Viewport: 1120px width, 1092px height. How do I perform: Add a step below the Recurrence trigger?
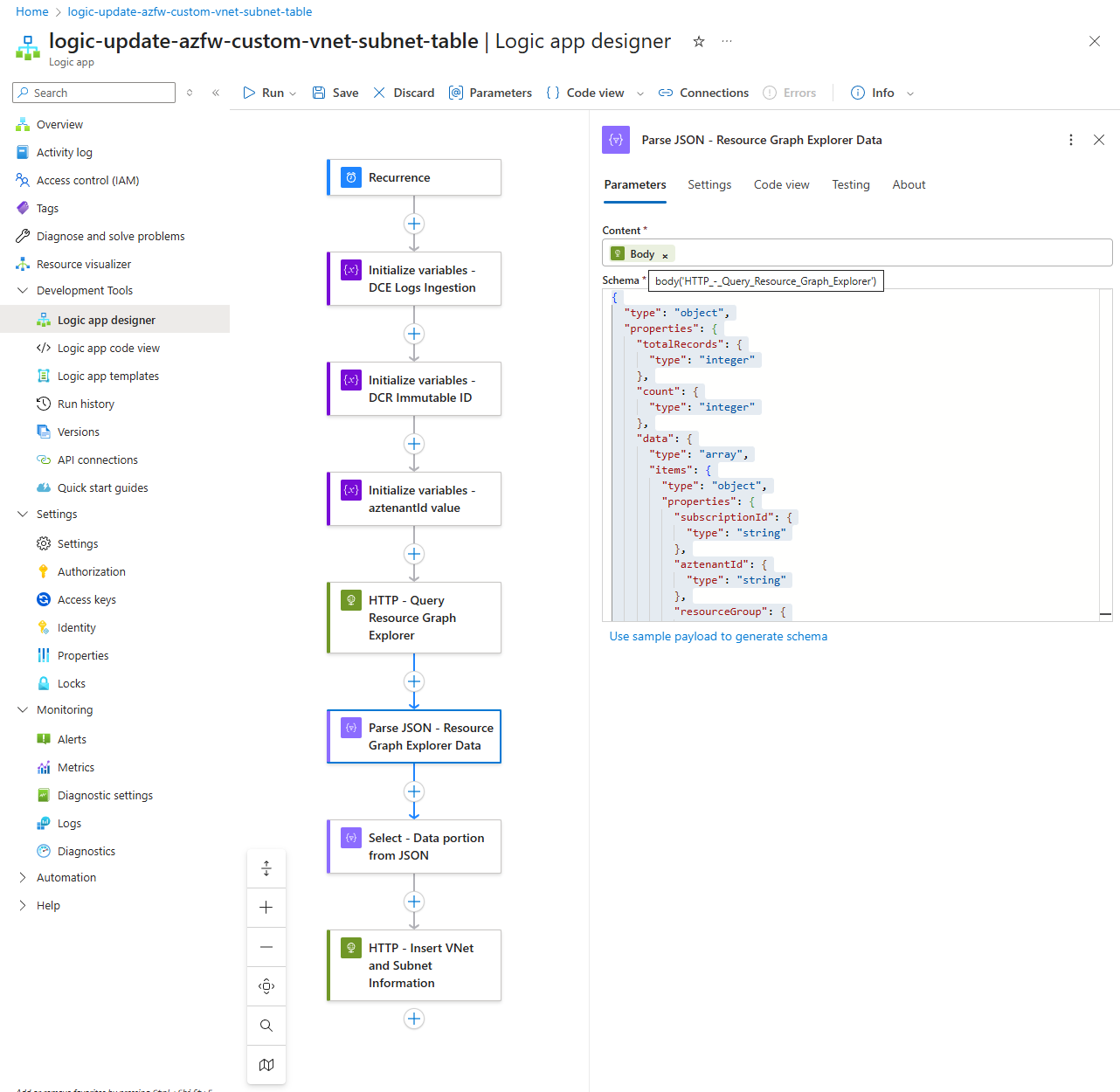click(414, 224)
